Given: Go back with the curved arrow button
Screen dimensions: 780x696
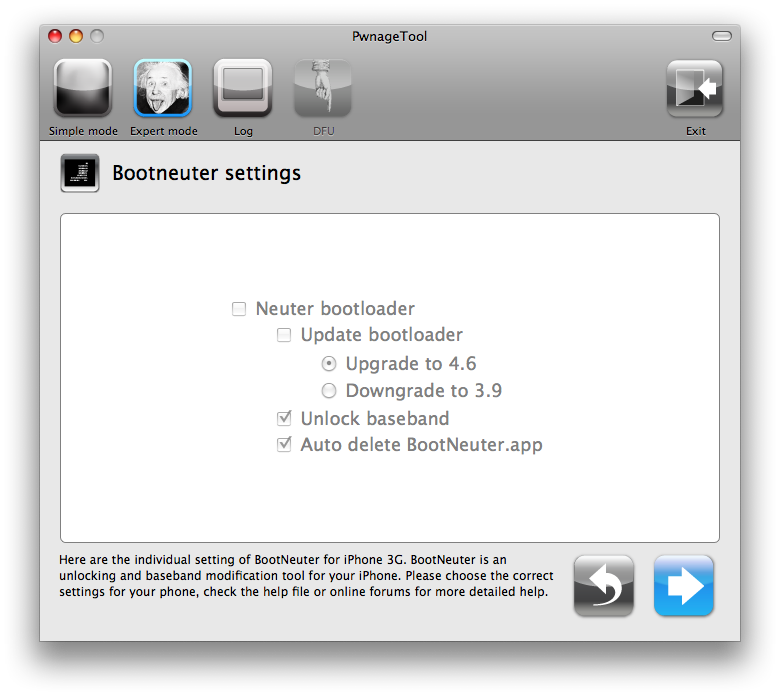Looking at the screenshot, I should (x=604, y=586).
